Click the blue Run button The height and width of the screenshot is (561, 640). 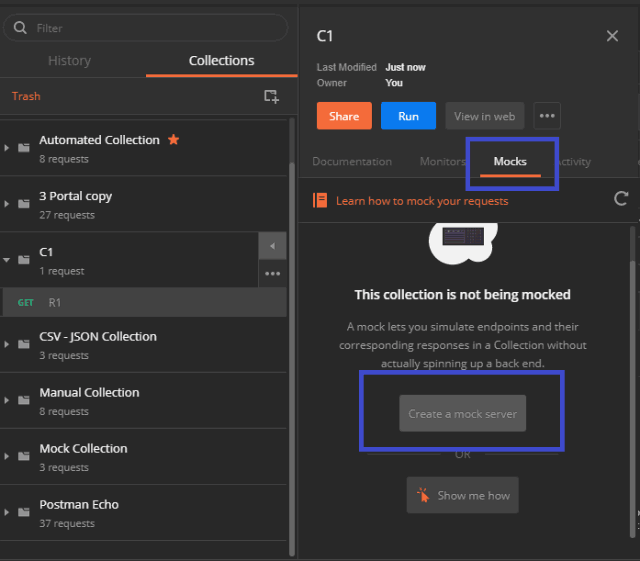[x=408, y=116]
